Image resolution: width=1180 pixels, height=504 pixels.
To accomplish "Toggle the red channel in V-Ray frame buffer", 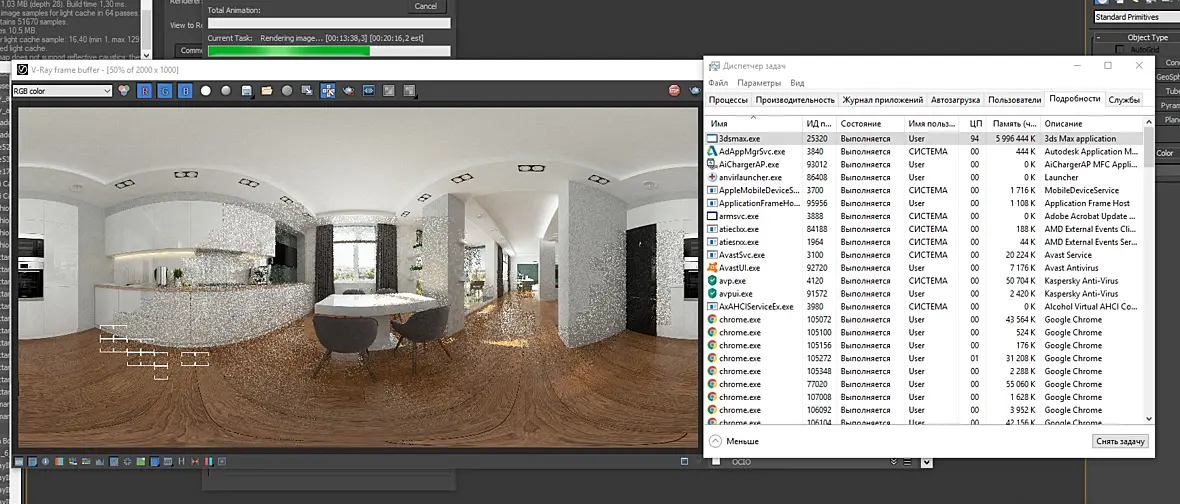I will (x=145, y=91).
